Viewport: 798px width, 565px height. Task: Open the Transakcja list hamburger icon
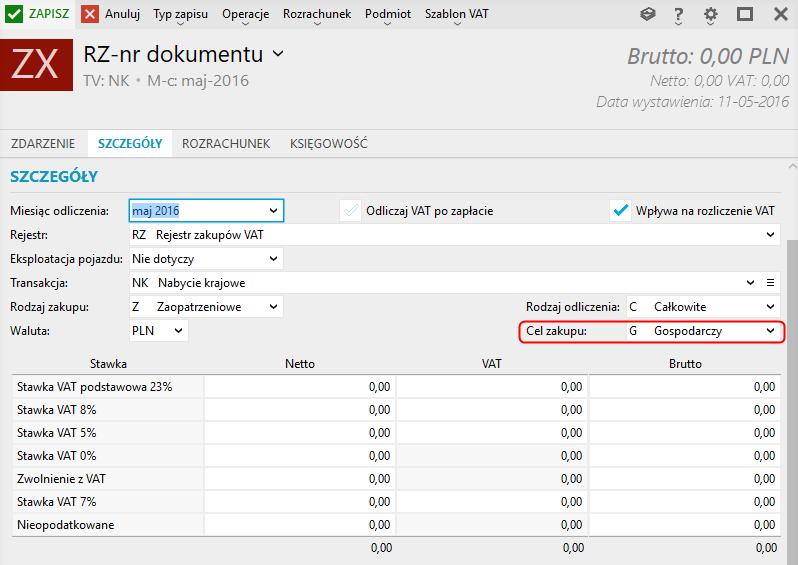(x=771, y=282)
